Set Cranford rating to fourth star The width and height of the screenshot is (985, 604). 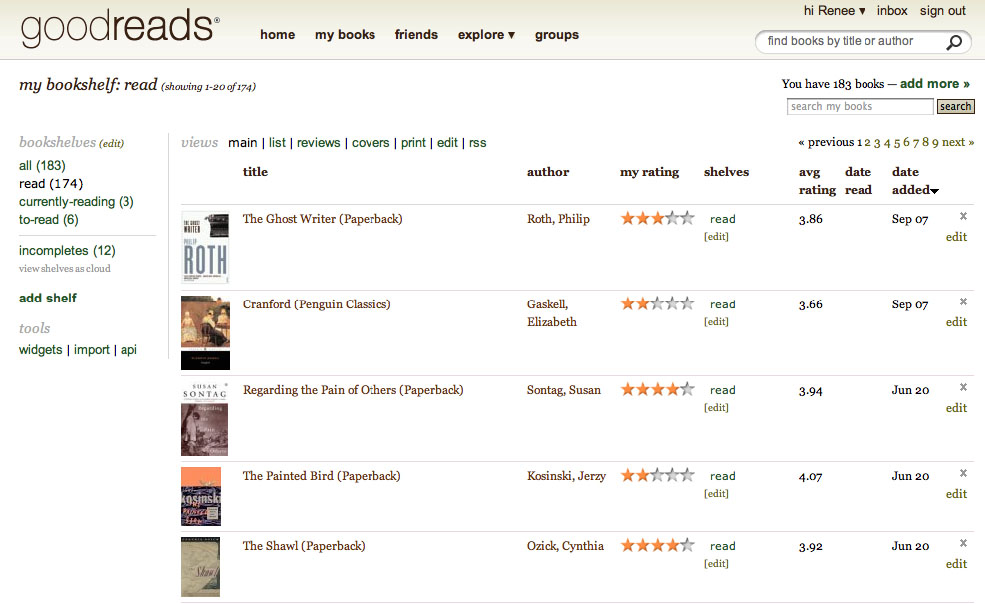[672, 304]
